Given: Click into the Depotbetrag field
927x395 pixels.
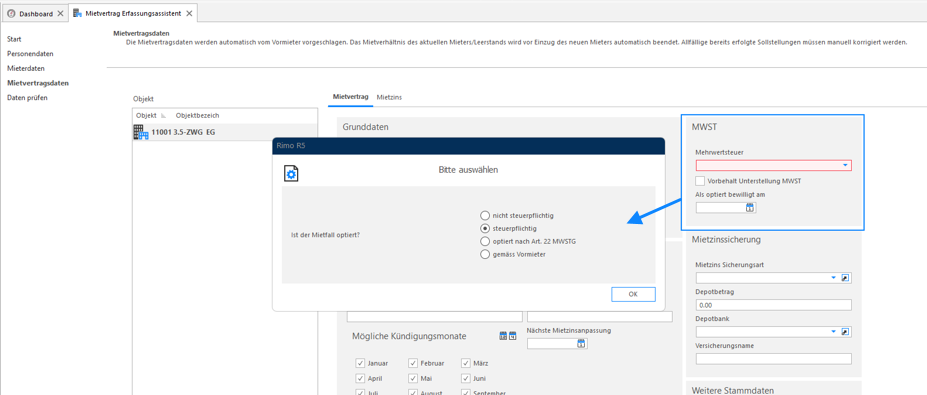Looking at the screenshot, I should [773, 305].
